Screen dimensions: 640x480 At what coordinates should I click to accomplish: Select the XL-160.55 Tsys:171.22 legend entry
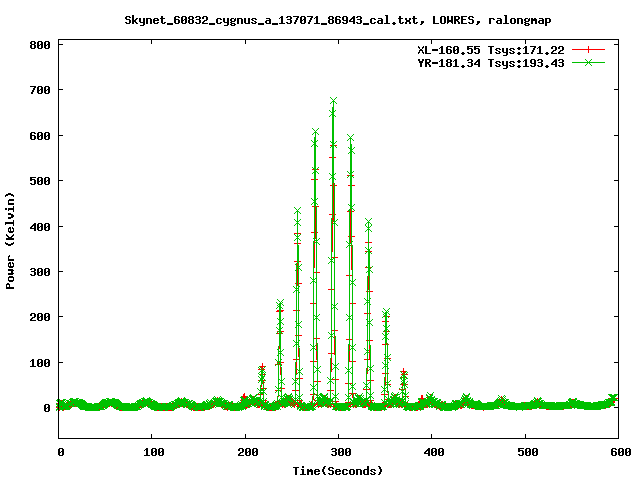point(491,50)
